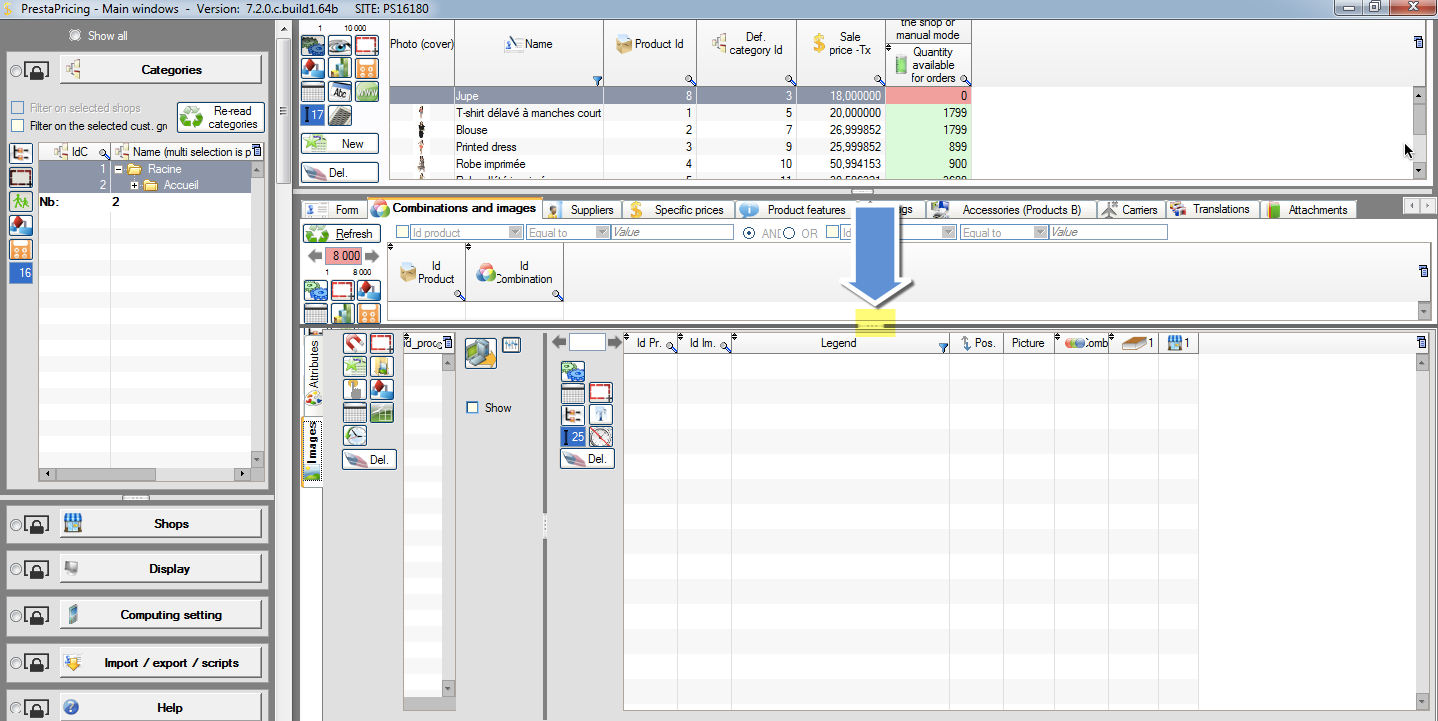Collapse the Racine category tree node

(x=119, y=170)
